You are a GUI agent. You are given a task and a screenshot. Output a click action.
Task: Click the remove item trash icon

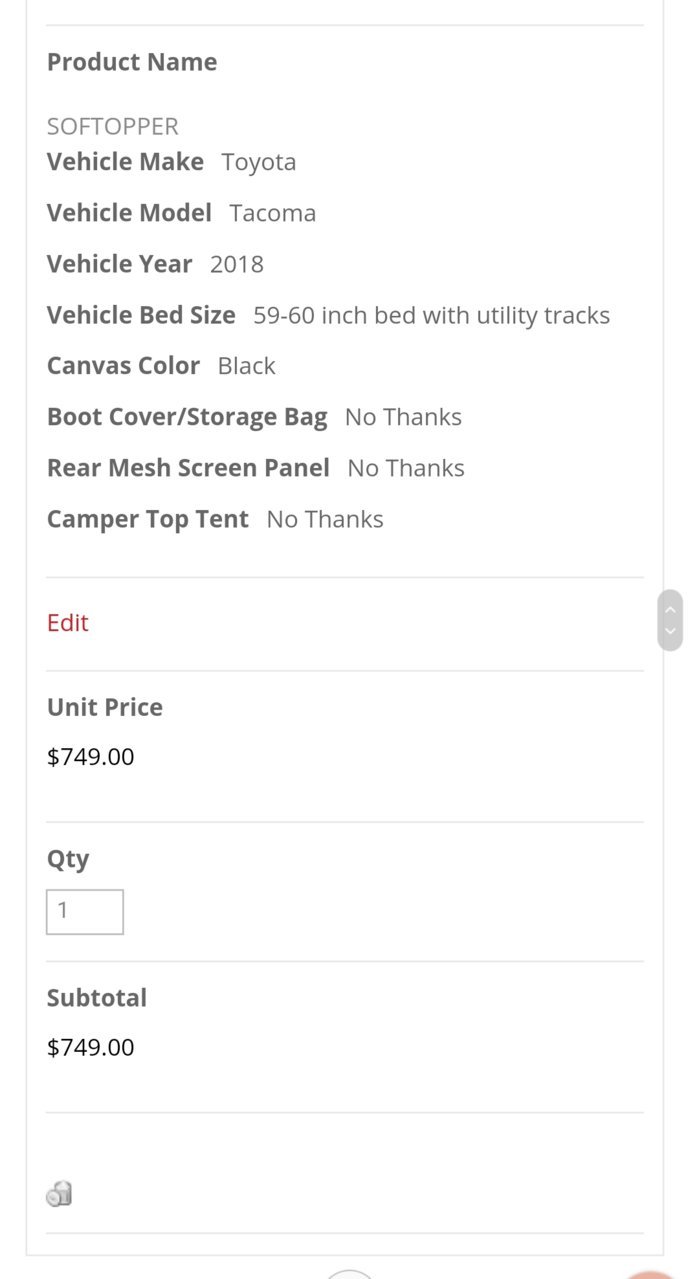tap(59, 1193)
